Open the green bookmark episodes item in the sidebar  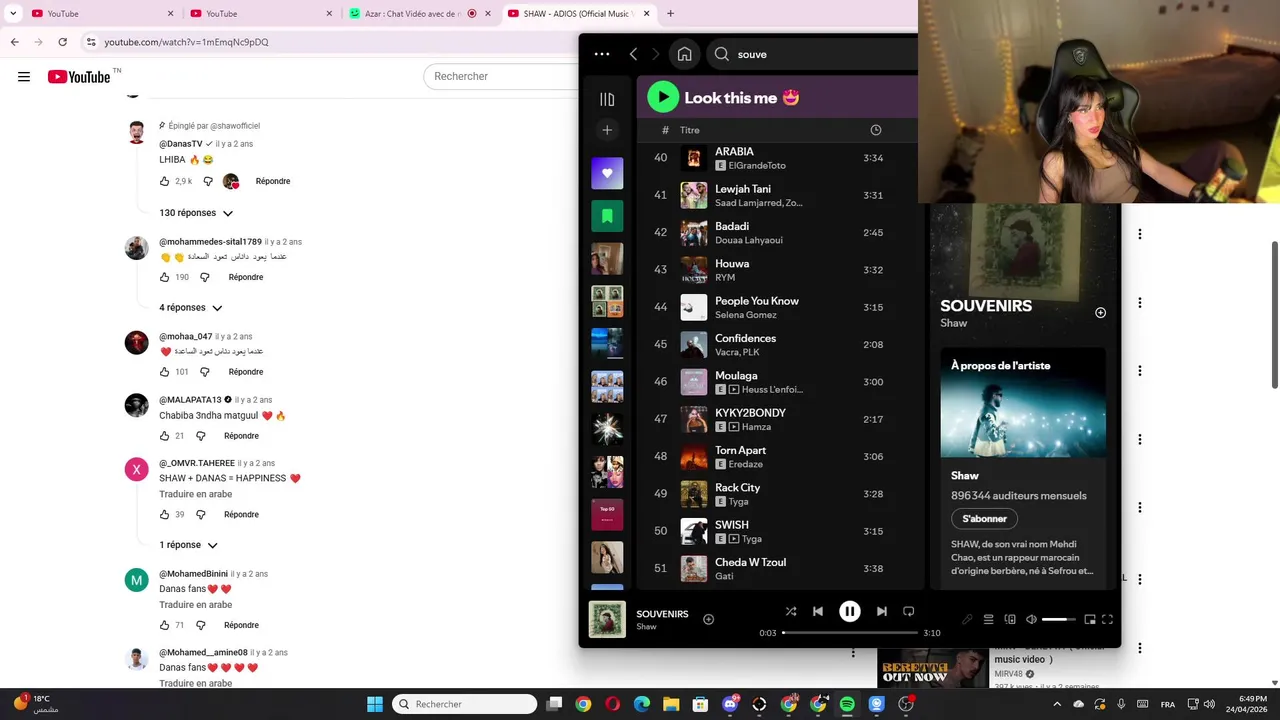pyautogui.click(x=607, y=215)
